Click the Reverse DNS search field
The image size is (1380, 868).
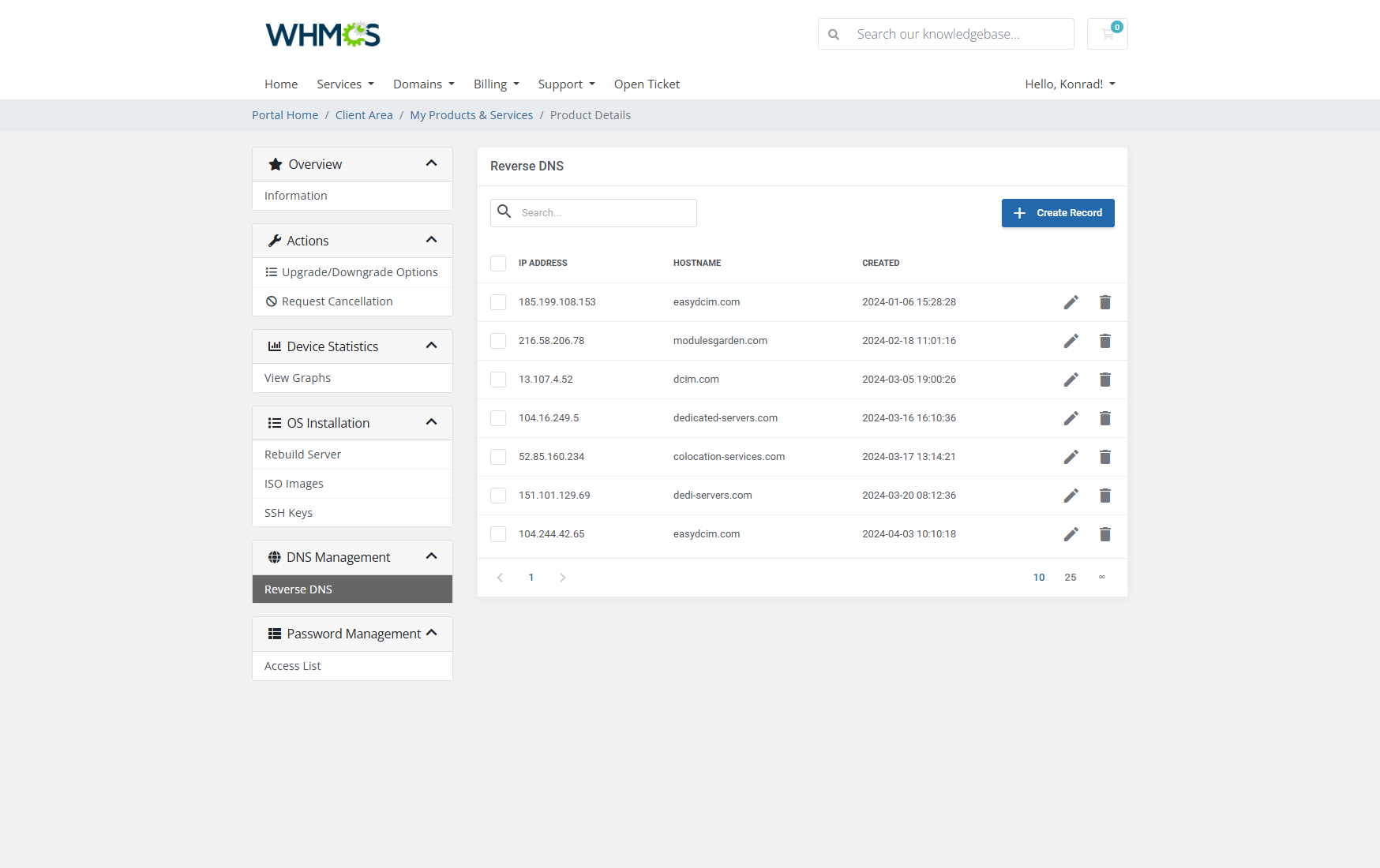(604, 213)
